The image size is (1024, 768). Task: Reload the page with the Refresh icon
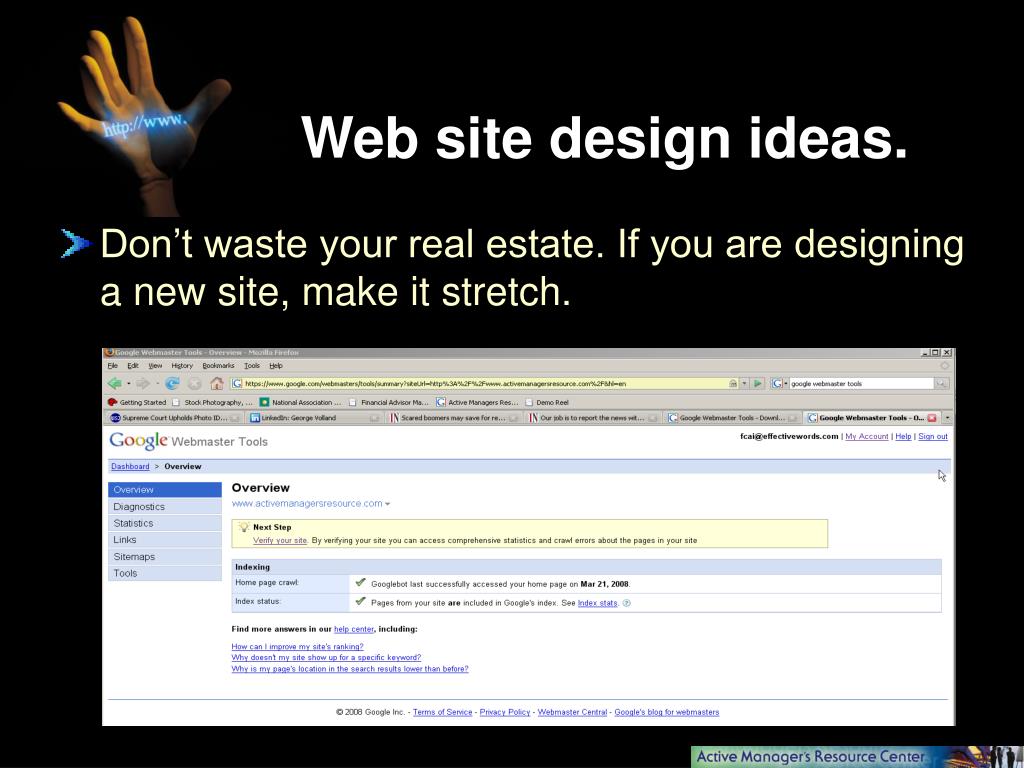point(172,383)
